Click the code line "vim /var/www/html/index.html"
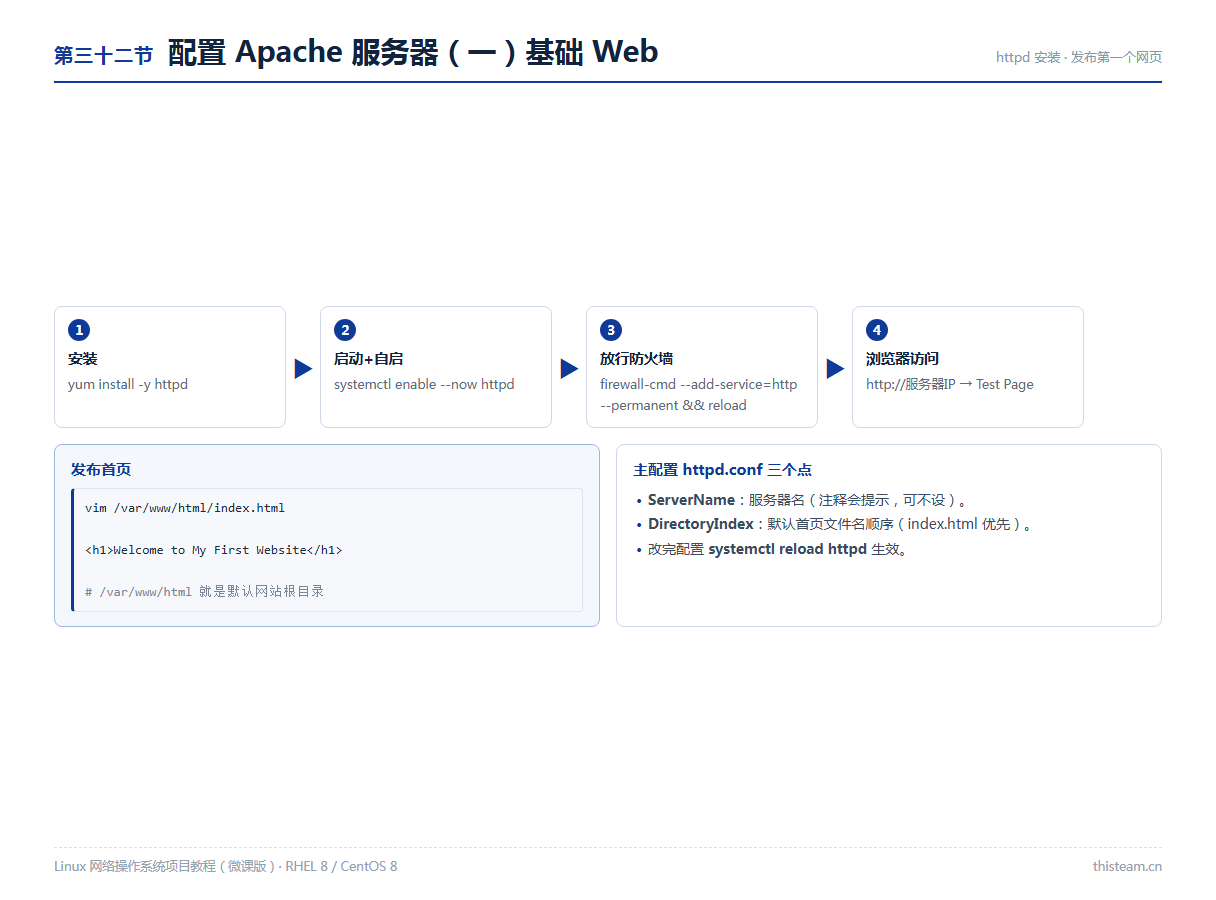This screenshot has width=1216, height=900. point(185,508)
